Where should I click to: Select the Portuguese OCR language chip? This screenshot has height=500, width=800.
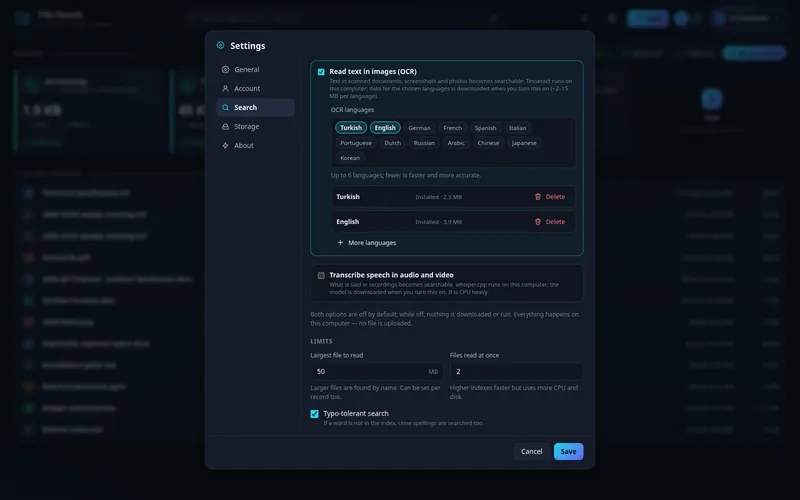coord(356,143)
